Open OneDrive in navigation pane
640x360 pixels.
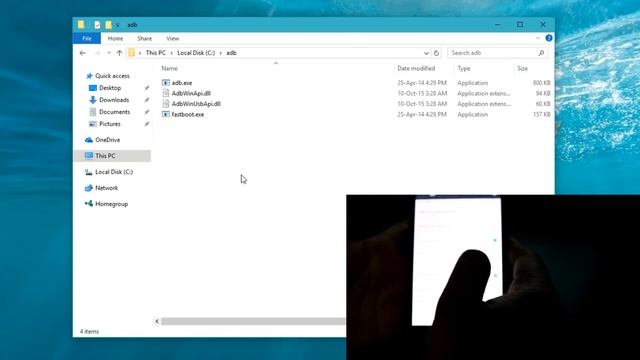(107, 140)
